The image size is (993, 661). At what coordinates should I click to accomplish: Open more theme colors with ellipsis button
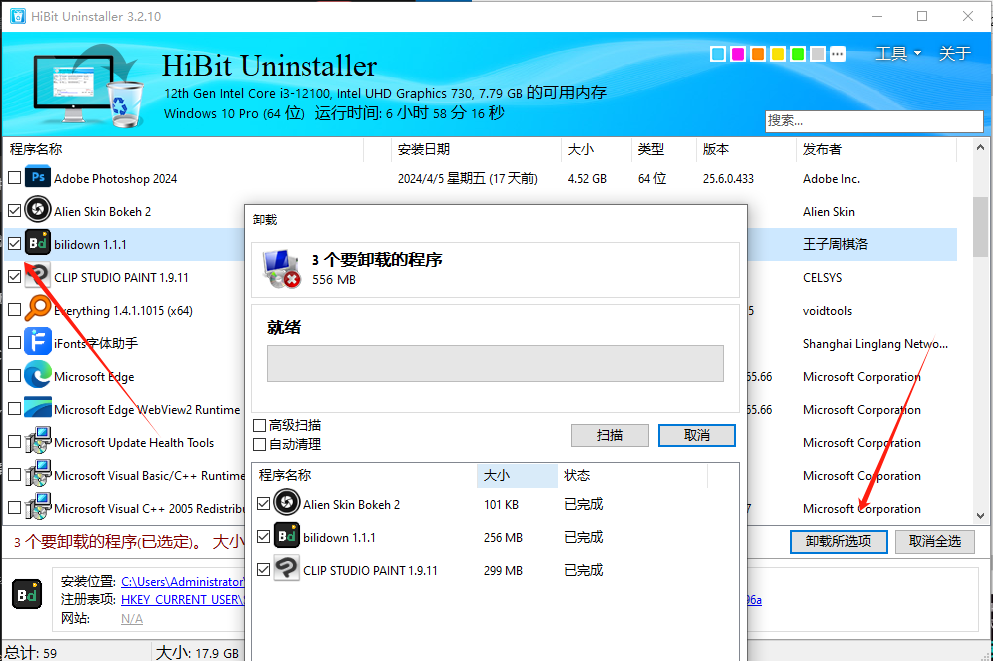pyautogui.click(x=838, y=54)
